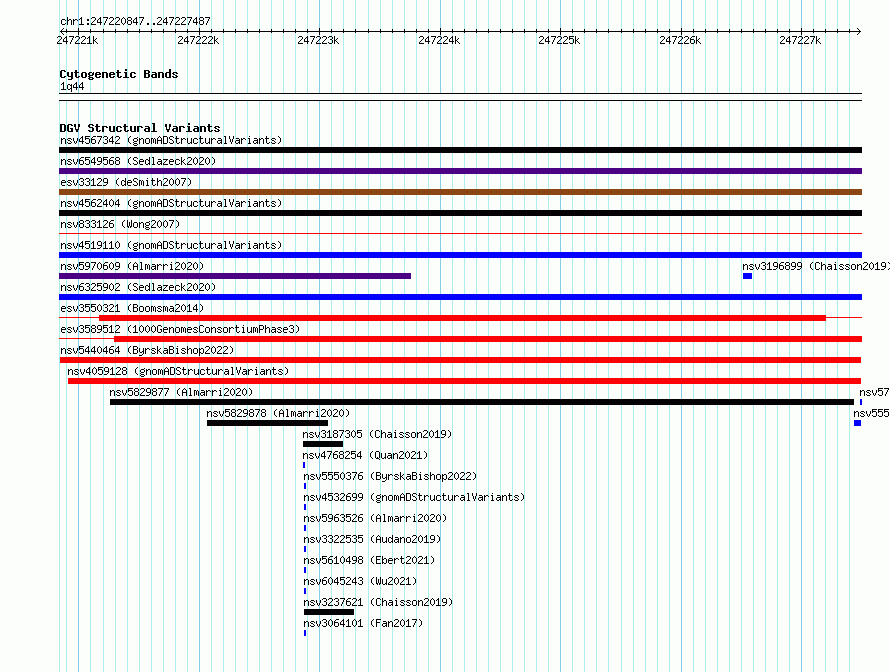This screenshot has width=890, height=672.
Task: Open nsv3237621 (Chaisson2019) label
Action: [x=378, y=602]
